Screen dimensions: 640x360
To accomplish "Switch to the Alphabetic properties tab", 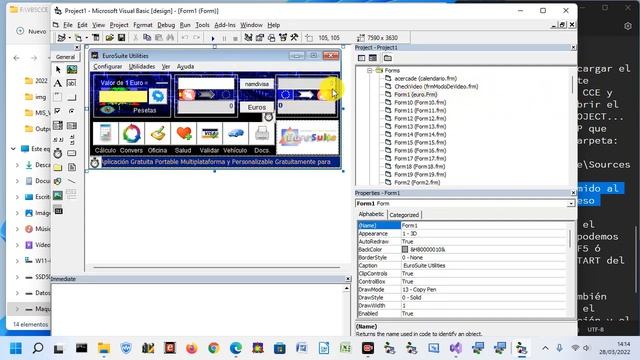I will [371, 214].
